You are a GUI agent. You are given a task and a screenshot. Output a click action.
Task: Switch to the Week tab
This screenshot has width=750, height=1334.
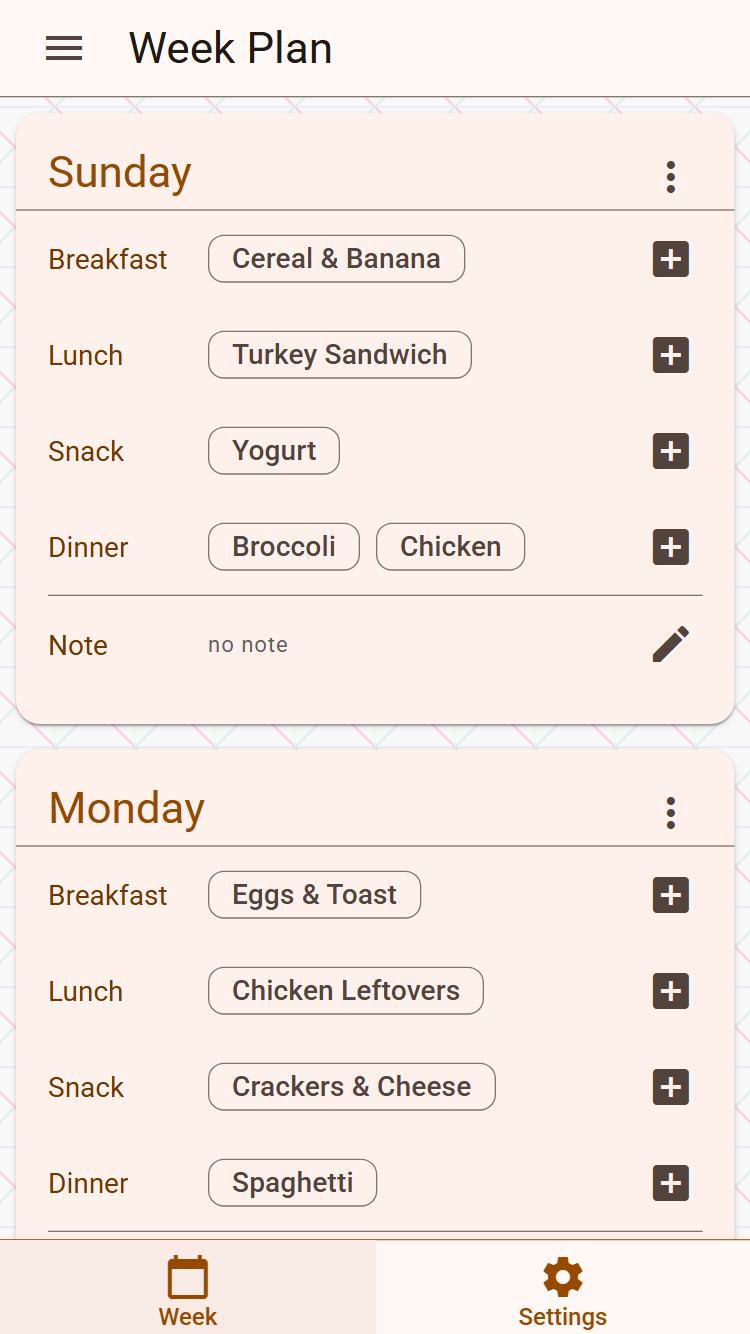pos(188,1290)
